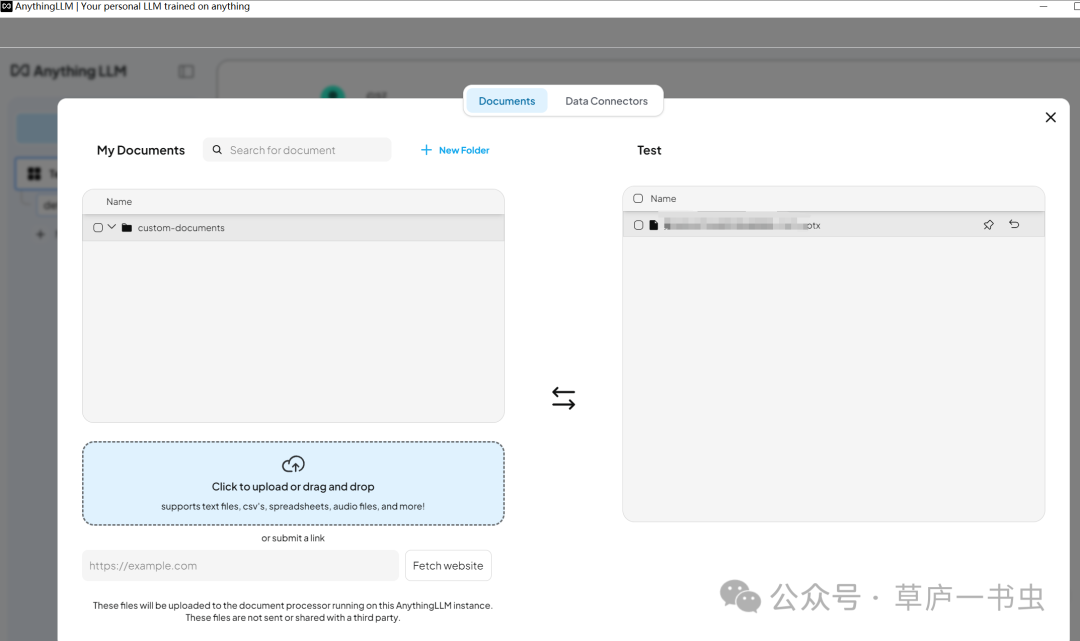Click the Fetch website button
Viewport: 1080px width, 641px height.
pos(448,566)
